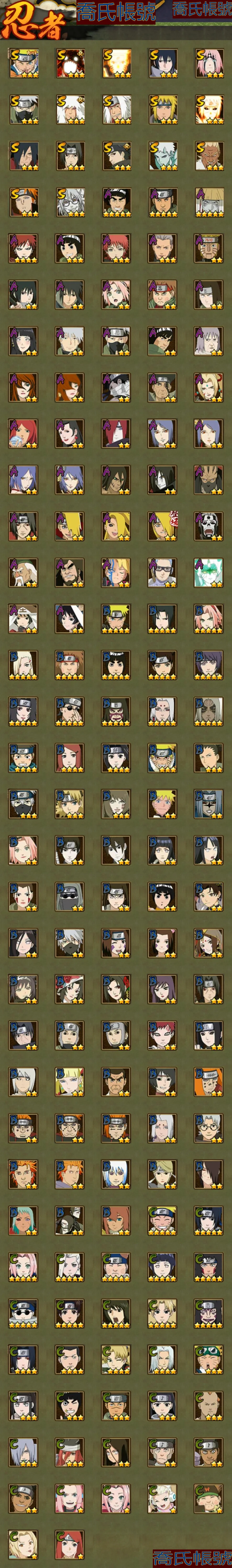Choose the S-rank dark-skinned blond Raikage
The width and height of the screenshot is (232, 1568).
(x=209, y=156)
